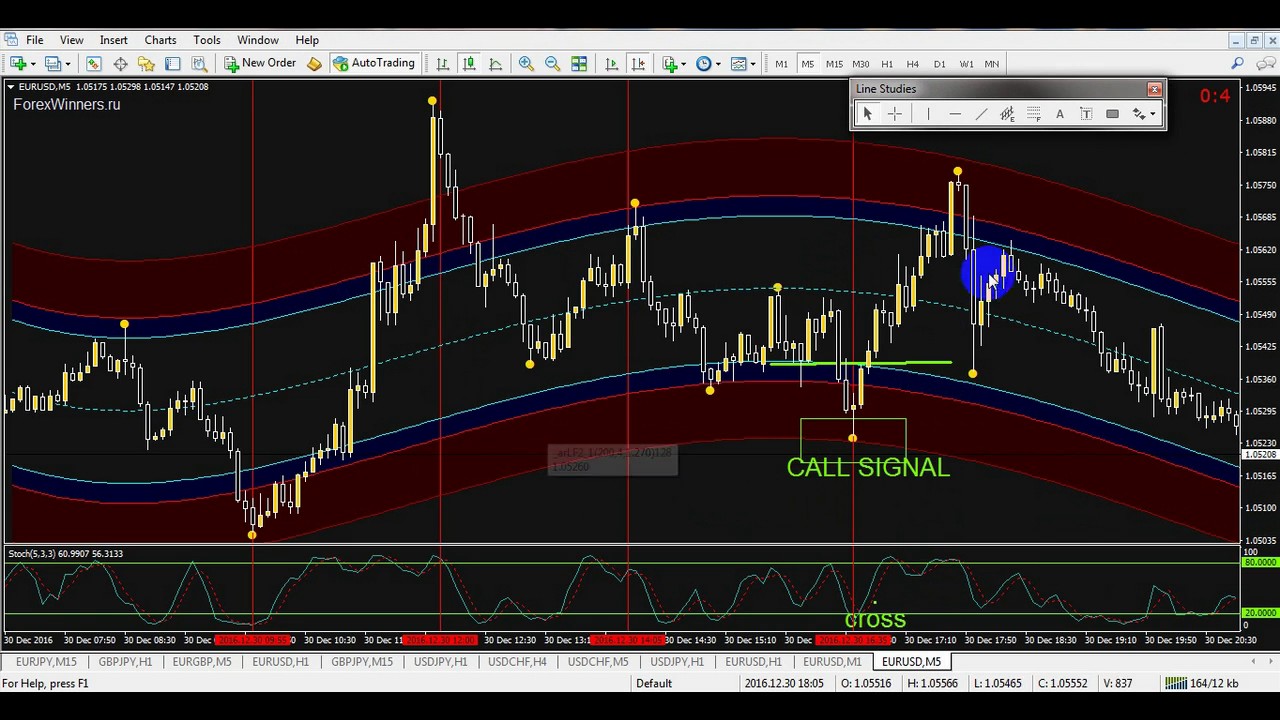Open the Terminal window icon
The width and height of the screenshot is (1280, 720).
tap(172, 64)
